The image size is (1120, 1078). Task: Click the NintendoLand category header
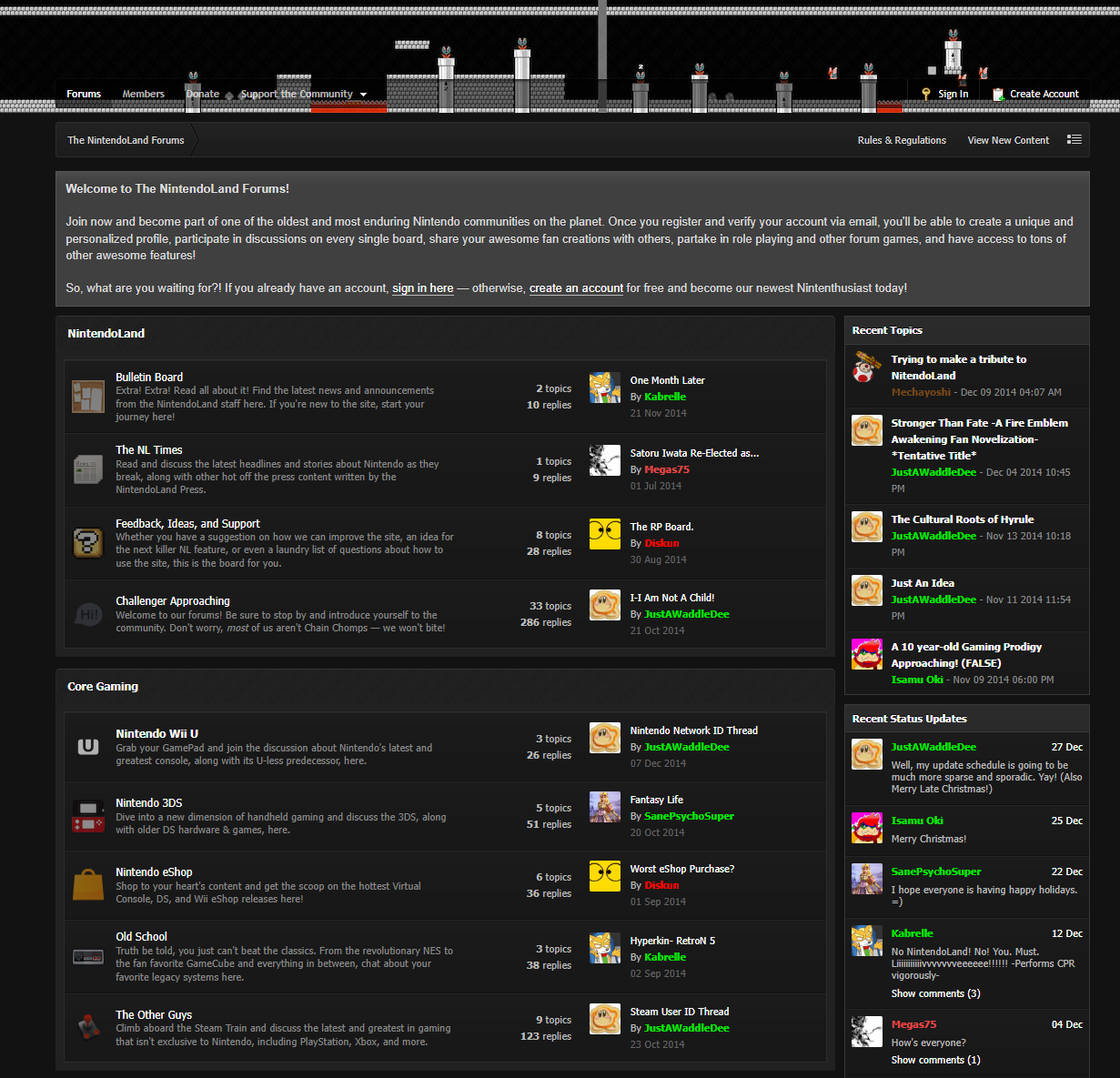pos(106,334)
